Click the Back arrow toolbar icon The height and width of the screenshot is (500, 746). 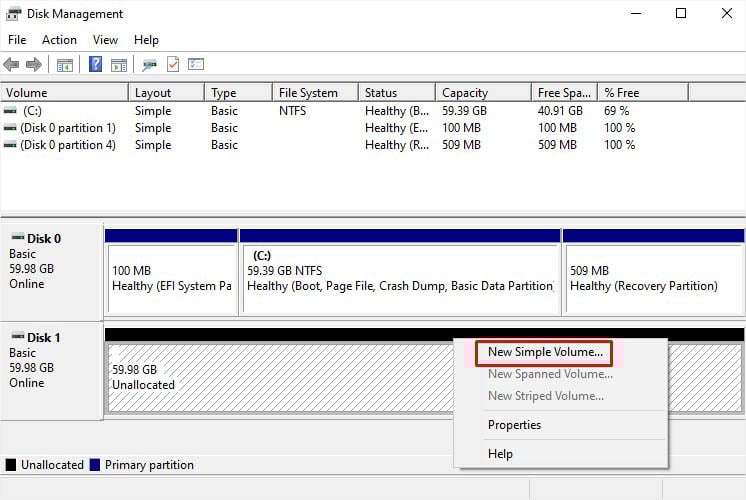coord(11,64)
